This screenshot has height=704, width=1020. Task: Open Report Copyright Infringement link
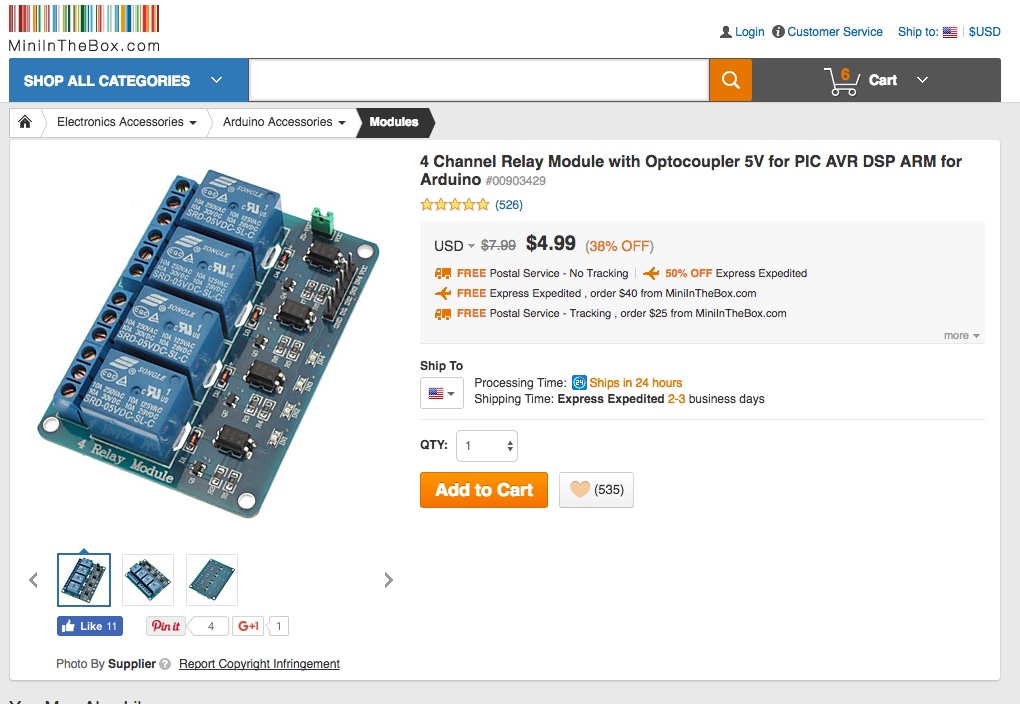point(259,664)
